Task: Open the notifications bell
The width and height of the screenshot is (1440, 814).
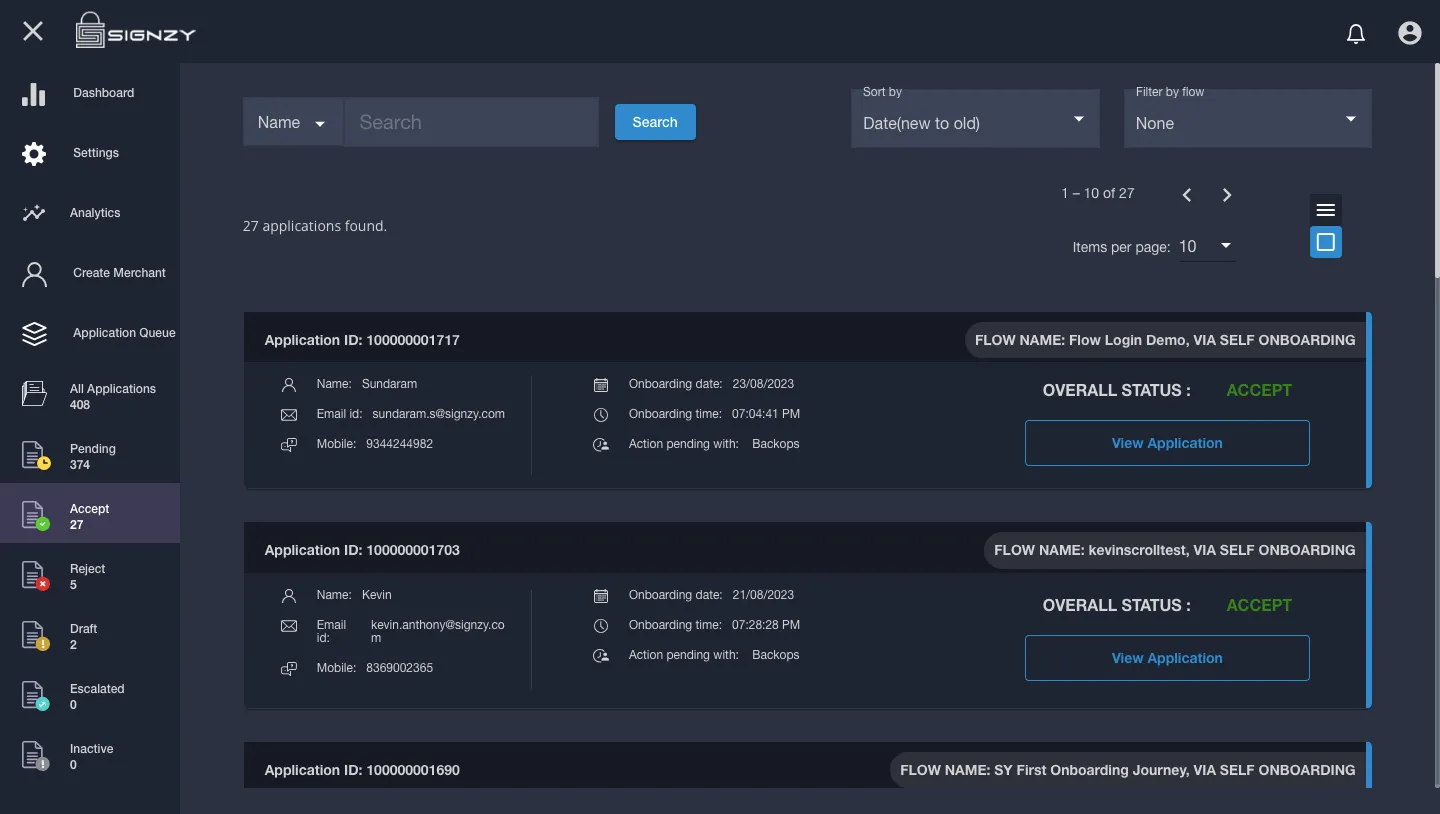Action: (x=1356, y=34)
